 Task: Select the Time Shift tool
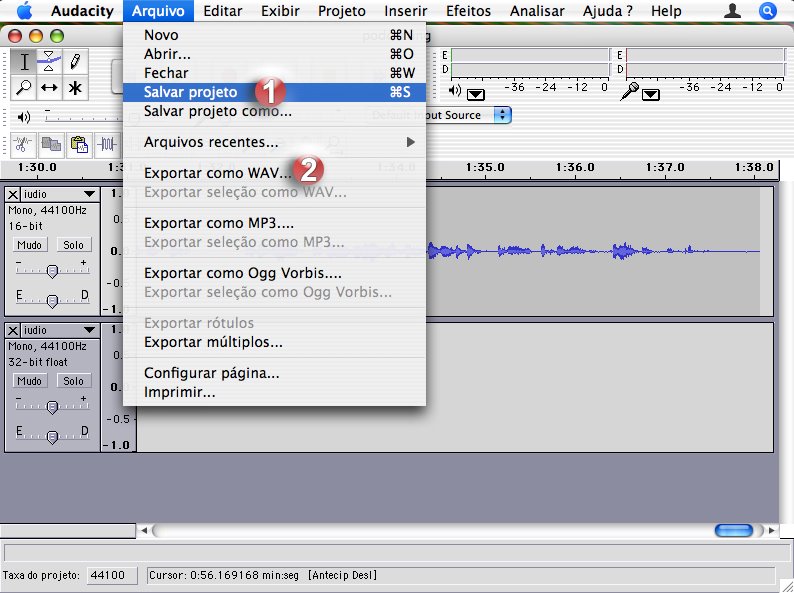[x=49, y=88]
